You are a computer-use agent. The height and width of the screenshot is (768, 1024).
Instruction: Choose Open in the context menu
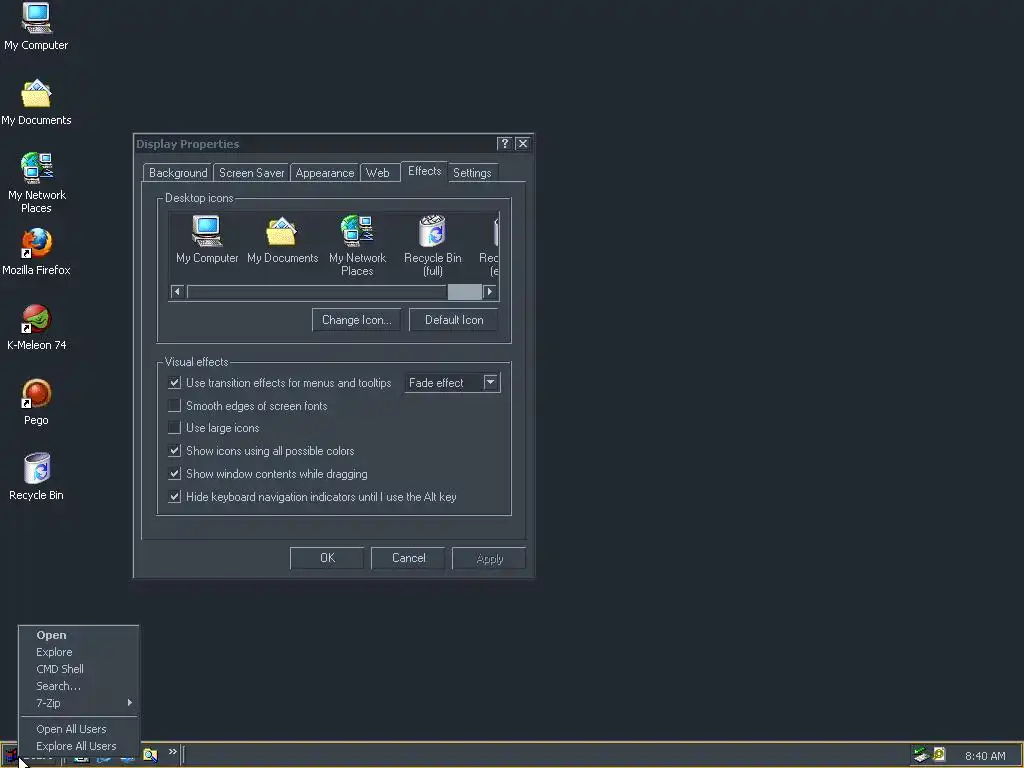pos(78,635)
